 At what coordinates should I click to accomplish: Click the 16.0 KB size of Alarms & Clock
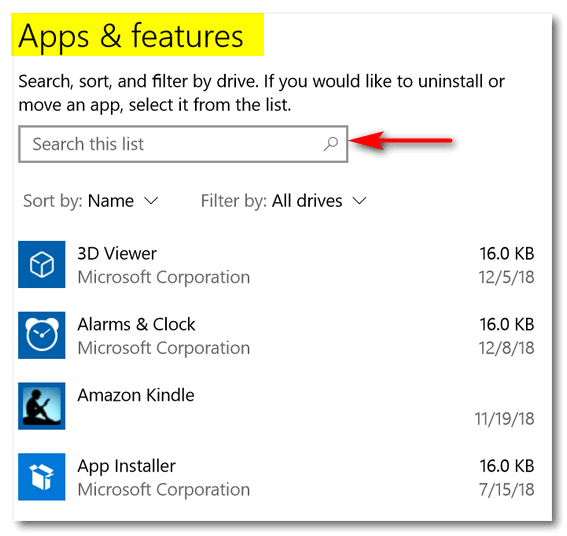point(507,324)
